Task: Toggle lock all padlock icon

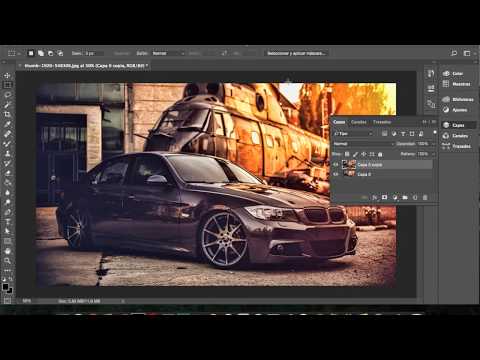Action: (380, 154)
